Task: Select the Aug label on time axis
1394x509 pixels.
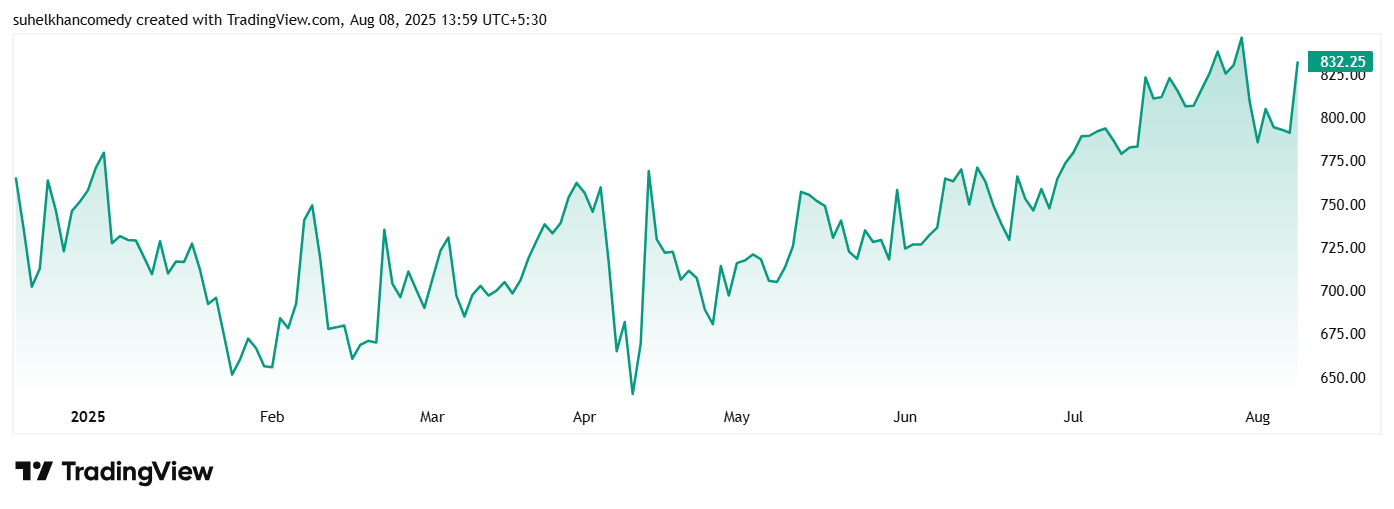Action: pyautogui.click(x=1257, y=417)
